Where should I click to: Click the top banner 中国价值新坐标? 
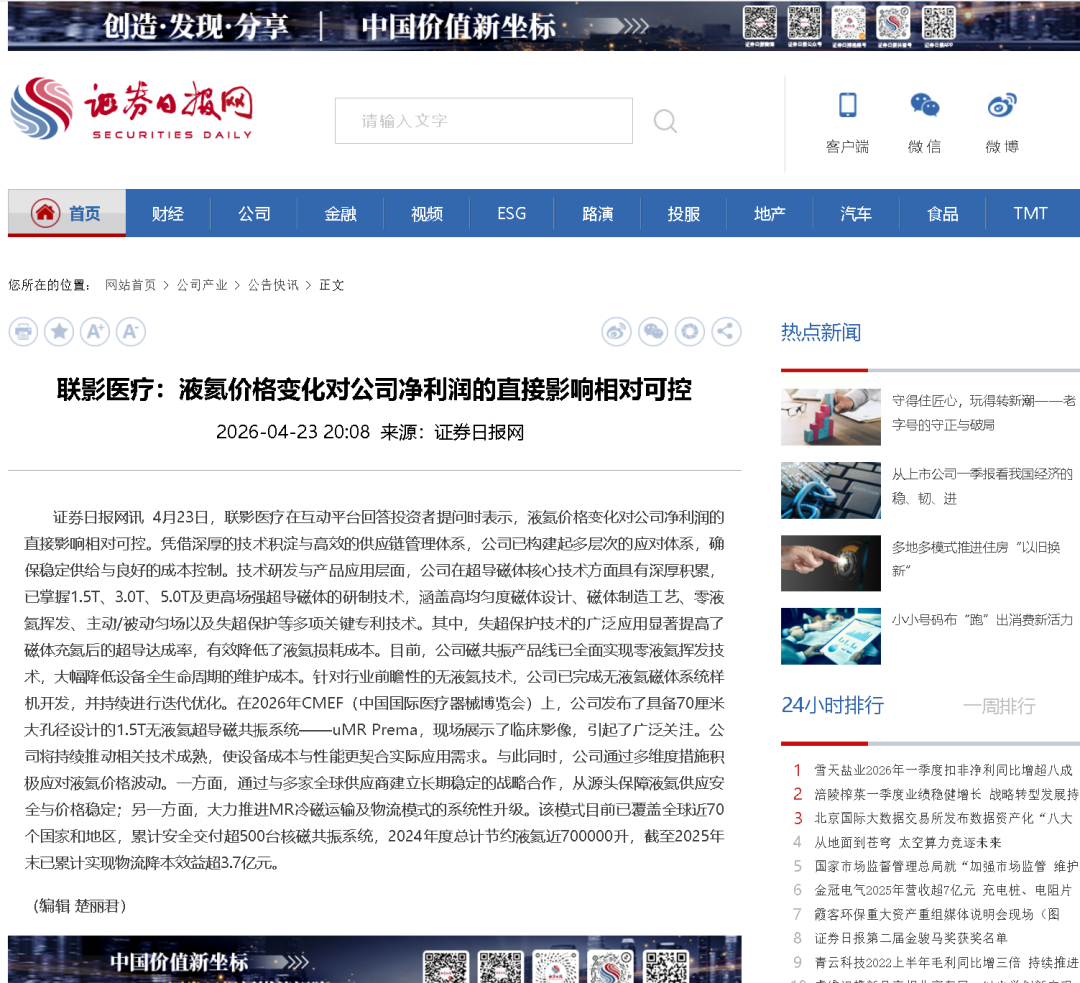(x=543, y=25)
